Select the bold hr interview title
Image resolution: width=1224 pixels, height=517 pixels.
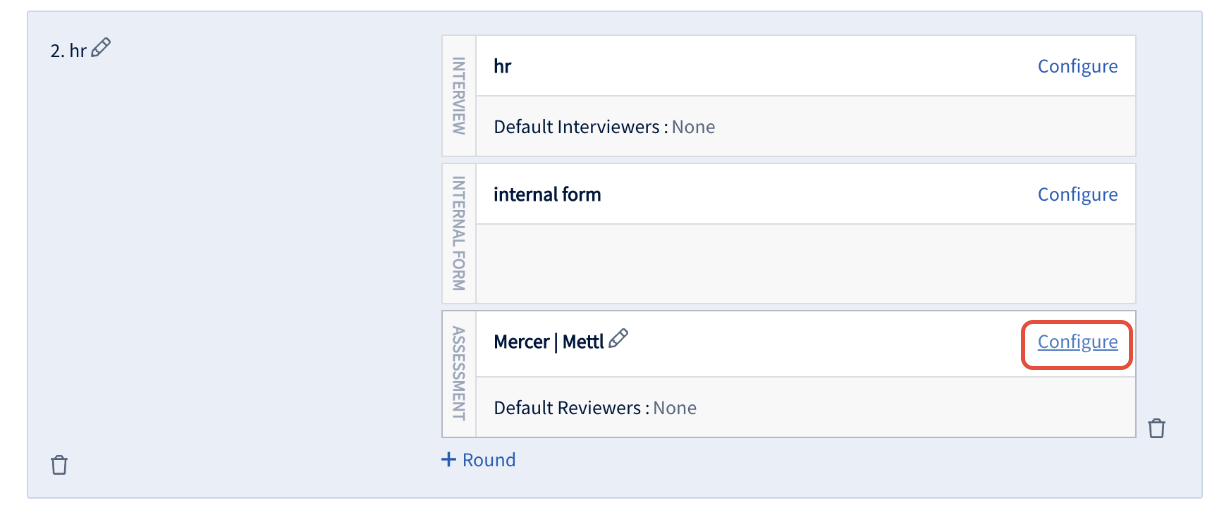pos(503,66)
